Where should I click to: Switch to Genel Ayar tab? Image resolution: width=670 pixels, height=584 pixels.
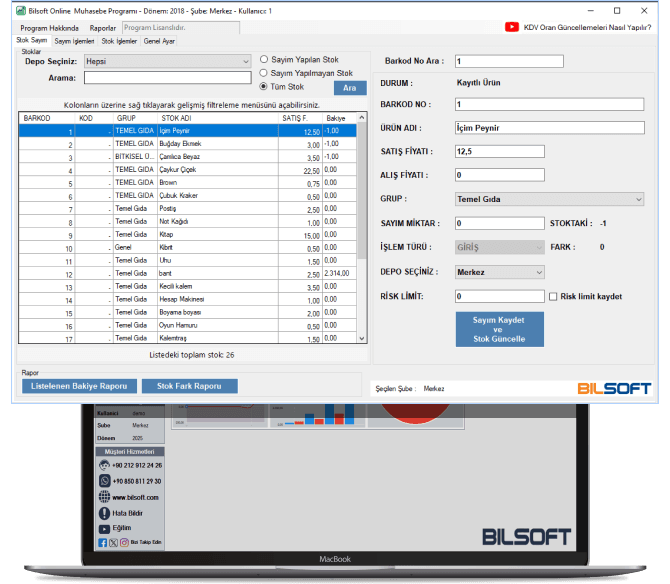(159, 41)
